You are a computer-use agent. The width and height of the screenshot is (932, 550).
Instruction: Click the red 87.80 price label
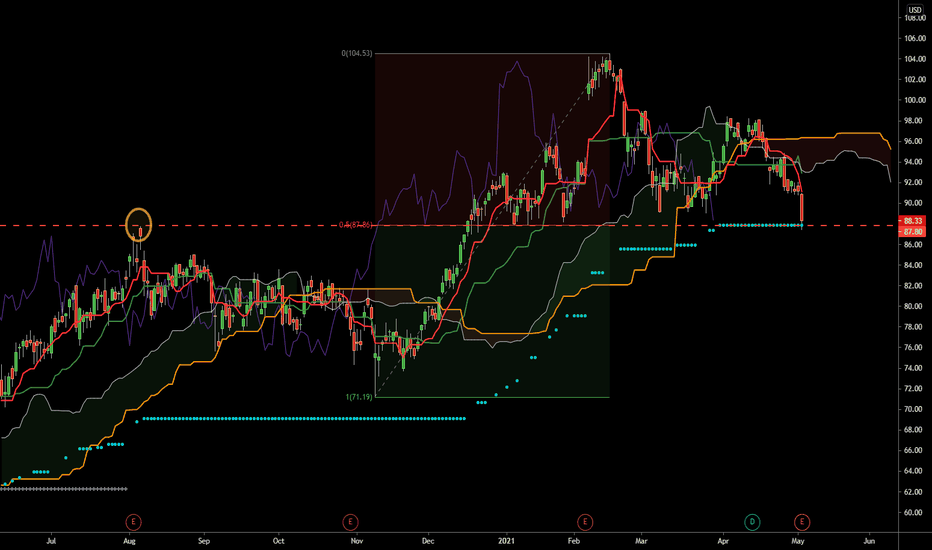coord(913,232)
